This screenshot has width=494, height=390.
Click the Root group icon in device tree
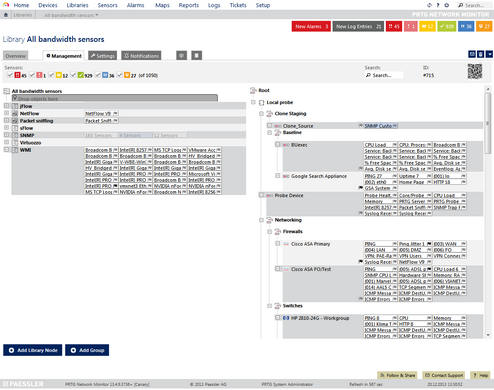253,90
